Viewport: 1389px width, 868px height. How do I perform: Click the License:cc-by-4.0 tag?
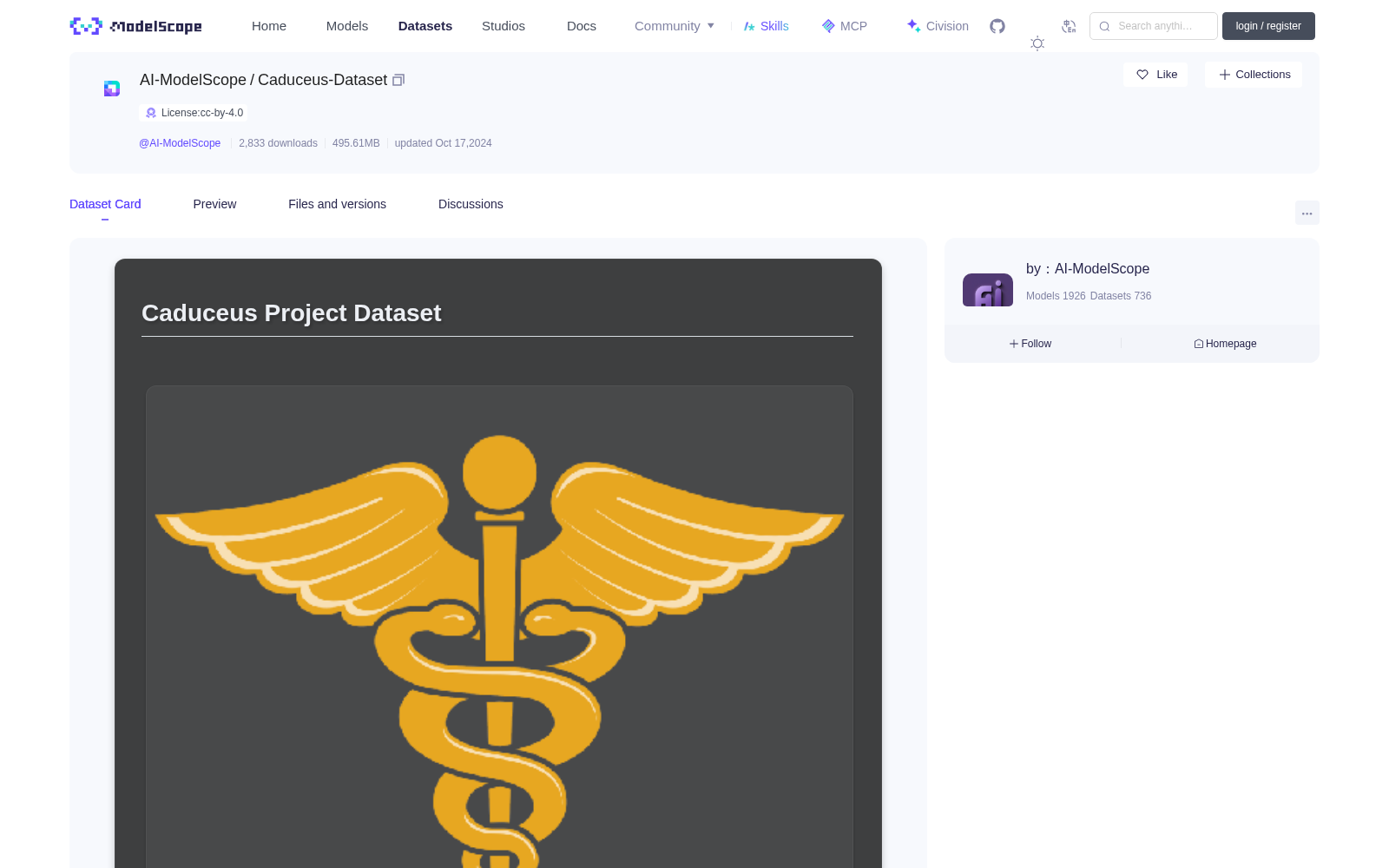coord(194,113)
